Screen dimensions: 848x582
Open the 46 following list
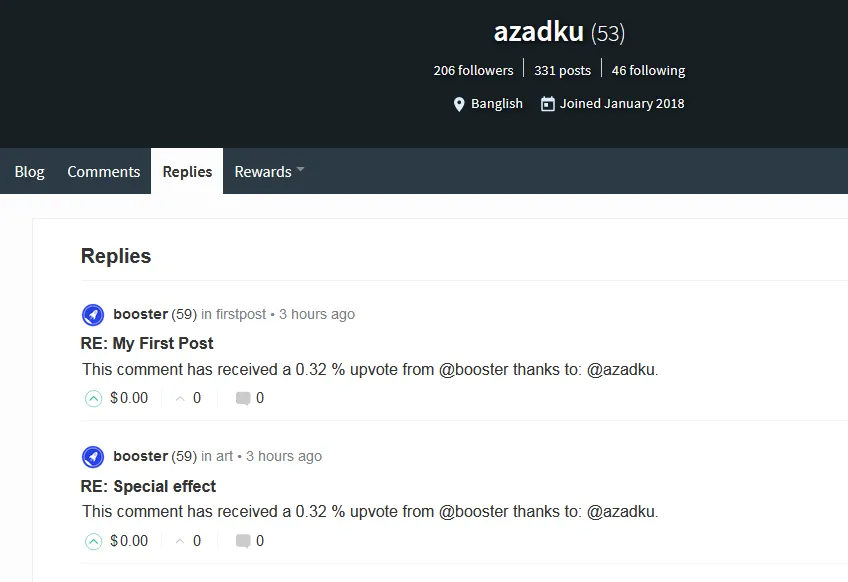click(x=648, y=70)
